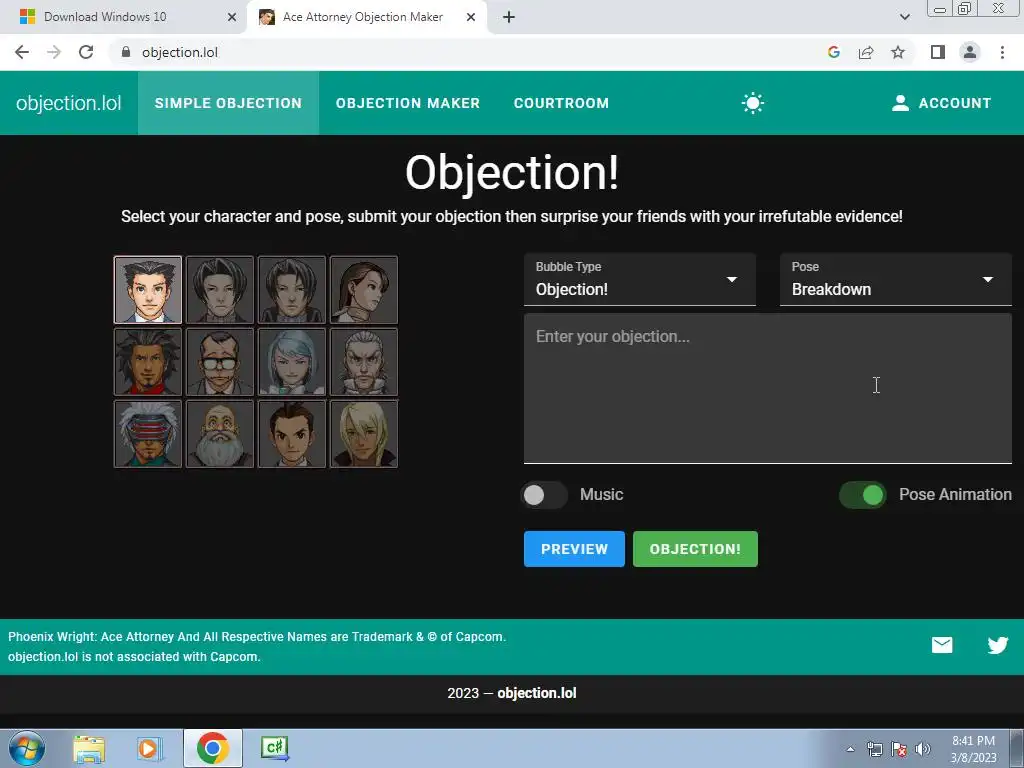Launch Windows Media Player from taskbar
Viewport: 1024px width, 768px height.
[x=150, y=749]
